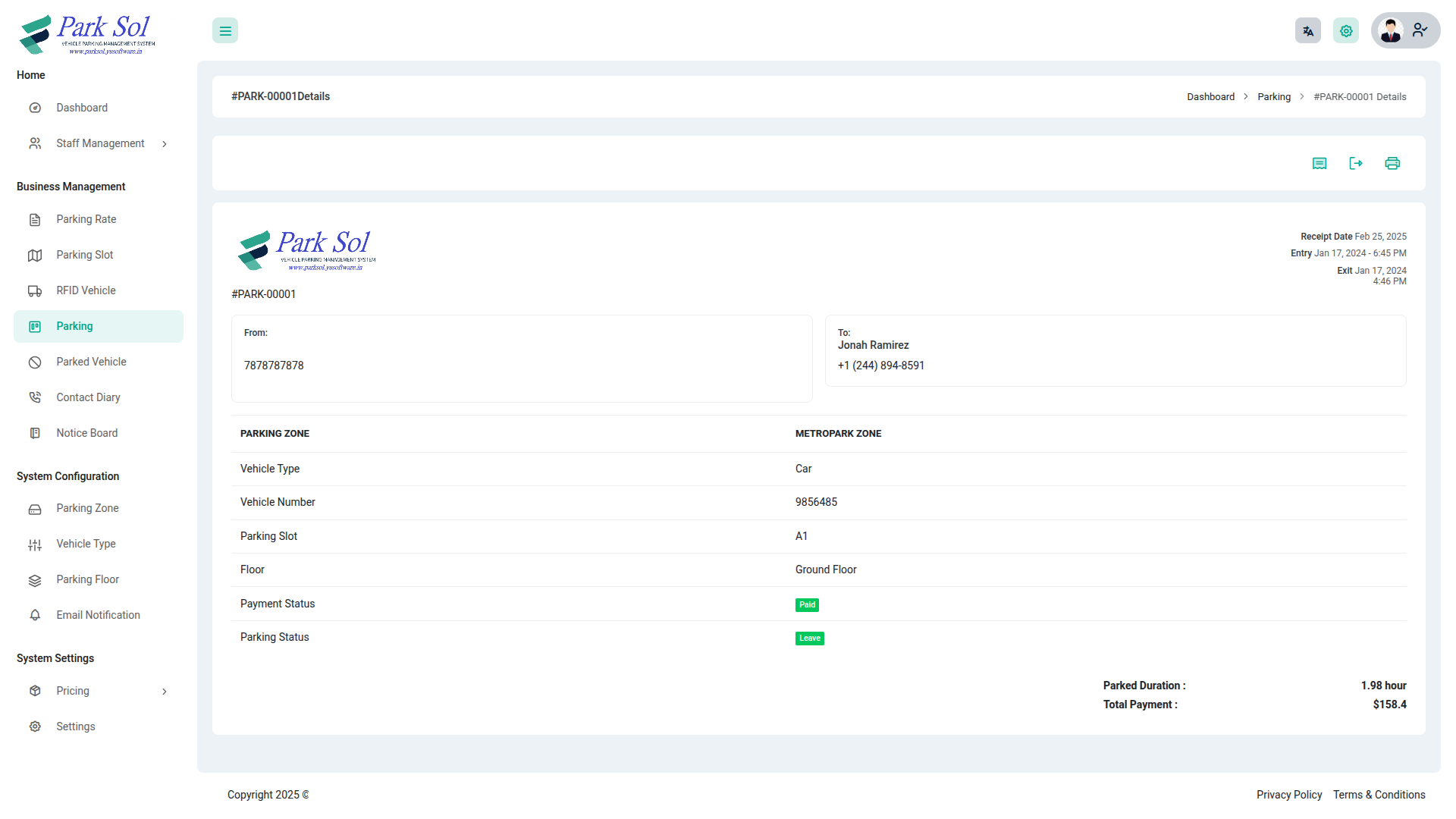1456x819 pixels.
Task: Open the user profile avatar menu
Action: pos(1405,30)
